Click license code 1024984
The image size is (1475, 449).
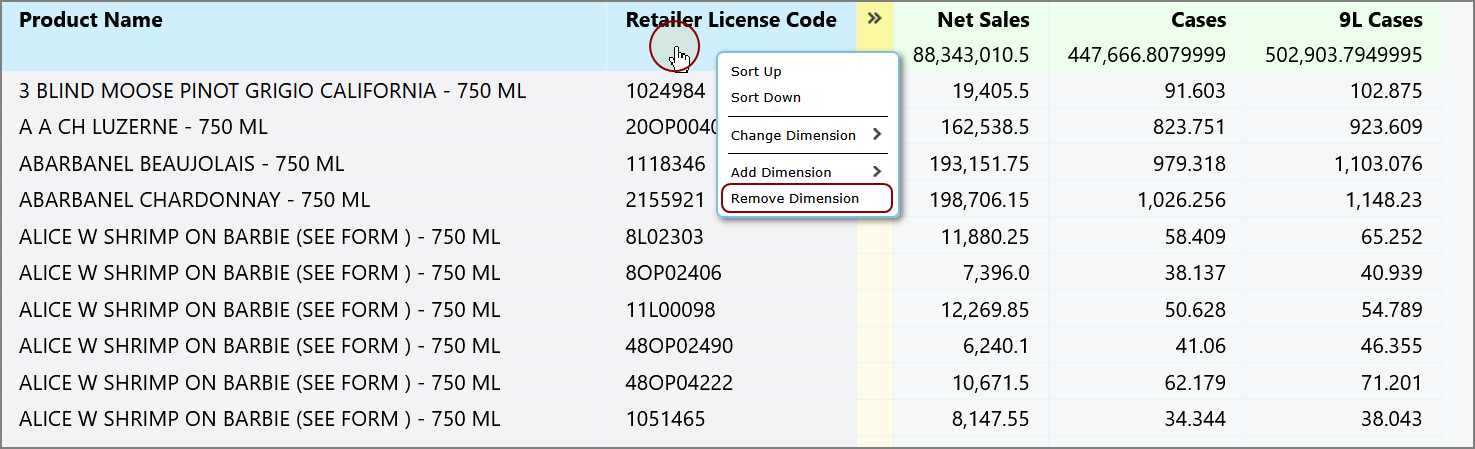coord(666,92)
